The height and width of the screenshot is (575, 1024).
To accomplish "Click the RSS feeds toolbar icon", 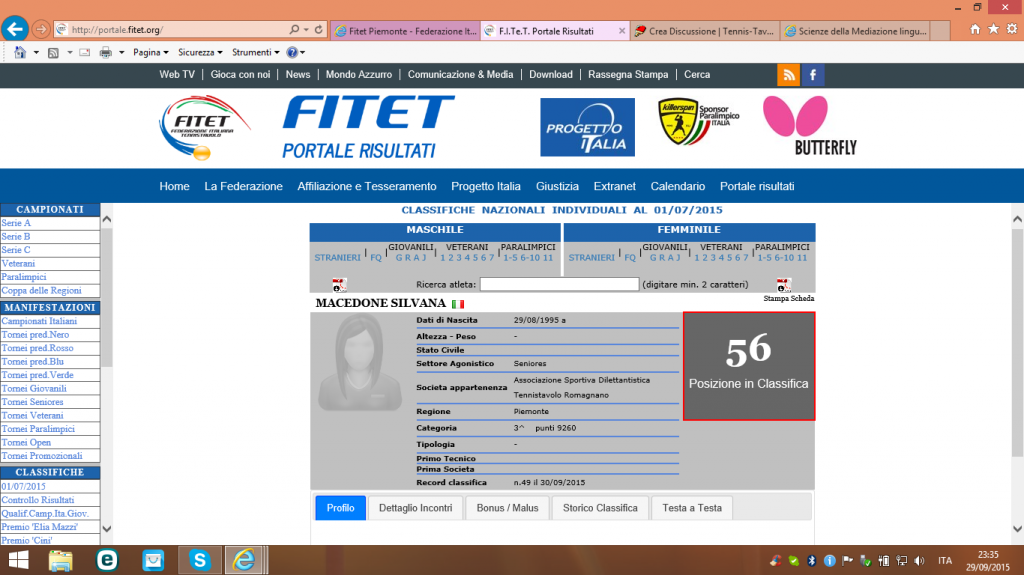I will click(54, 52).
